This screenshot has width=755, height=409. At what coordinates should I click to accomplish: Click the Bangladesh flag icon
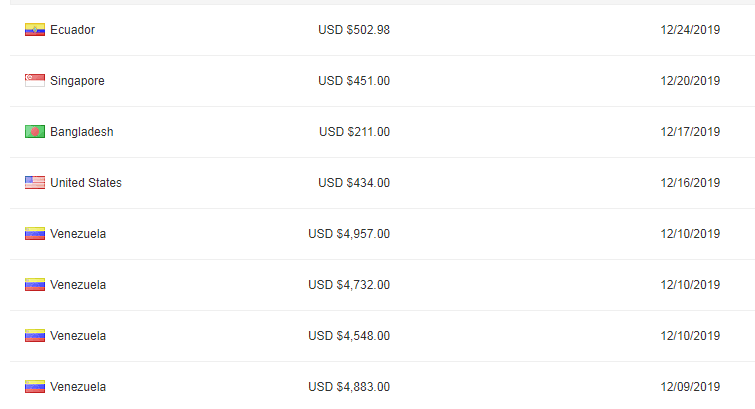coord(35,132)
